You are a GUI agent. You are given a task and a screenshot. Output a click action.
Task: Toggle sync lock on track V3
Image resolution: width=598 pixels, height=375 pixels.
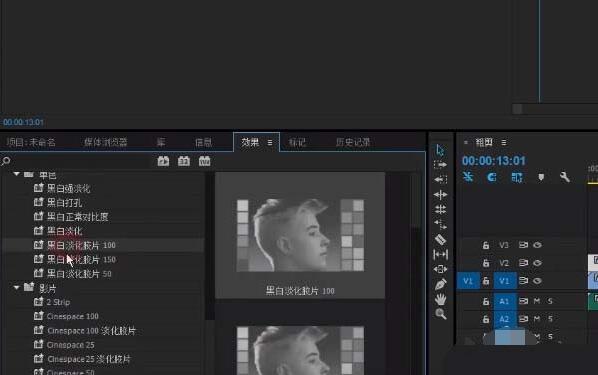click(x=523, y=245)
